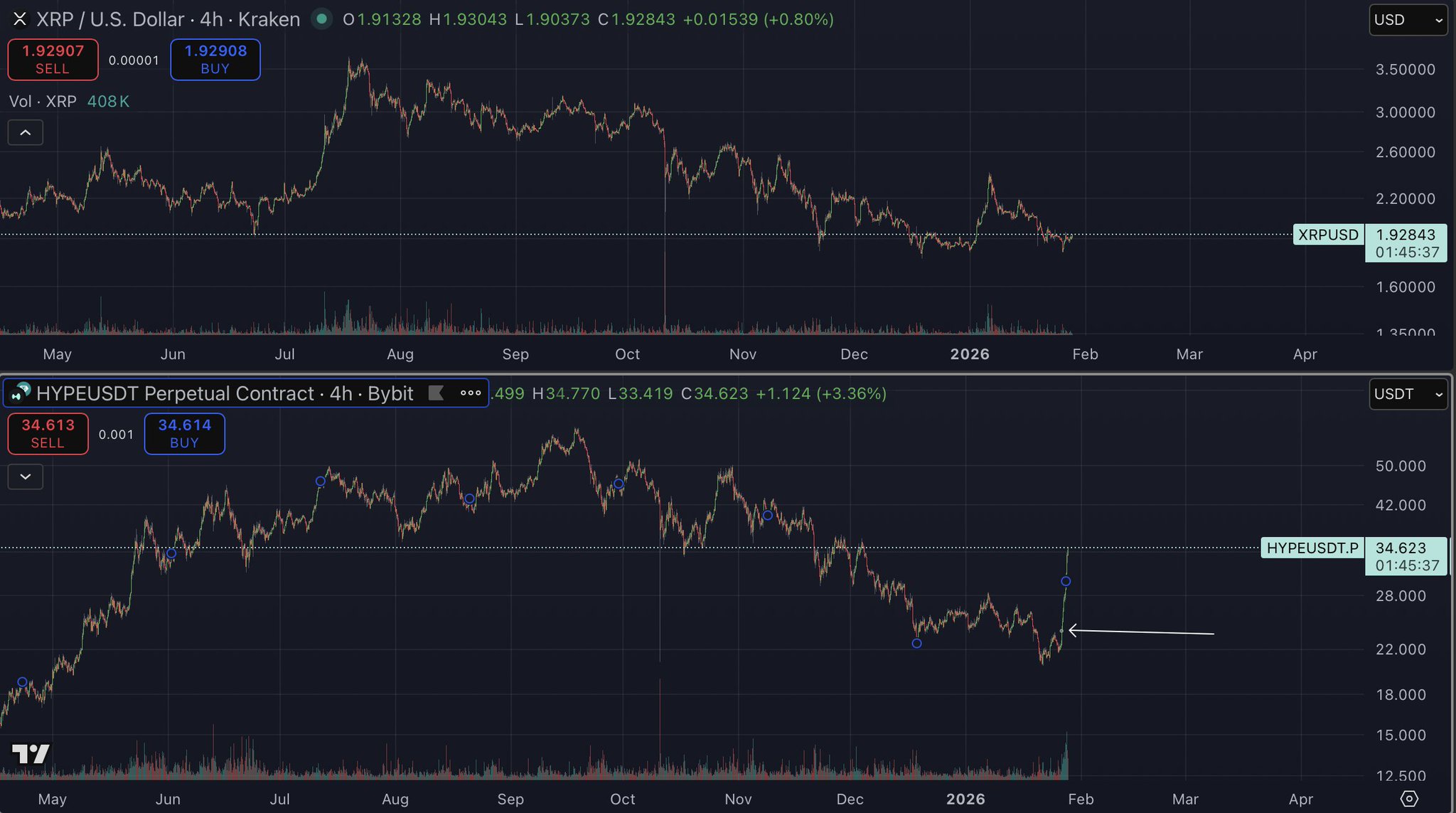Click the Vol · XRP indicator label
Image resolution: width=1456 pixels, height=813 pixels.
tap(43, 102)
